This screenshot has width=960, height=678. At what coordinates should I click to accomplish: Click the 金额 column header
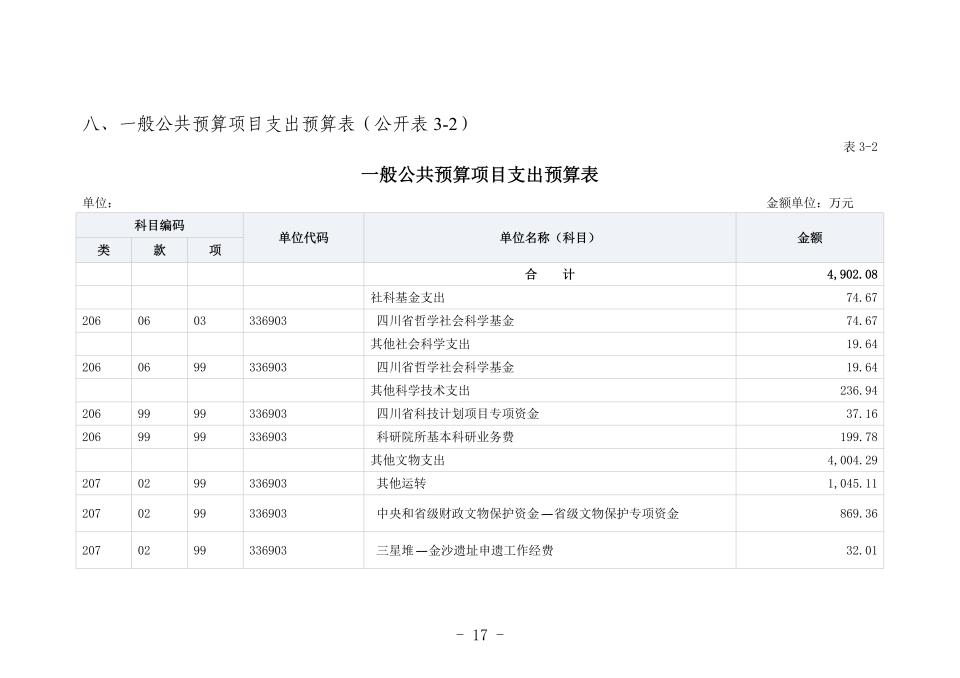point(808,237)
